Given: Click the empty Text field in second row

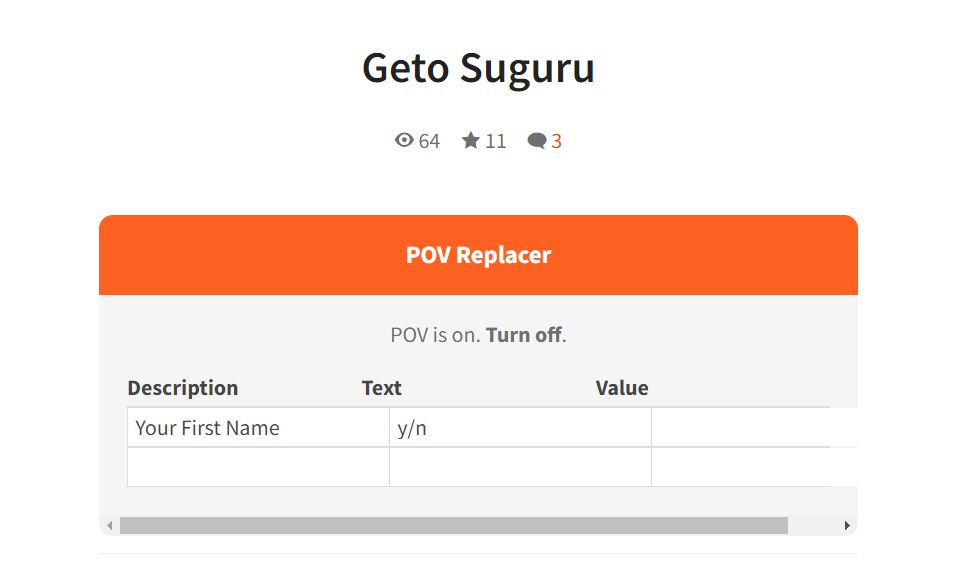Looking at the screenshot, I should point(520,467).
